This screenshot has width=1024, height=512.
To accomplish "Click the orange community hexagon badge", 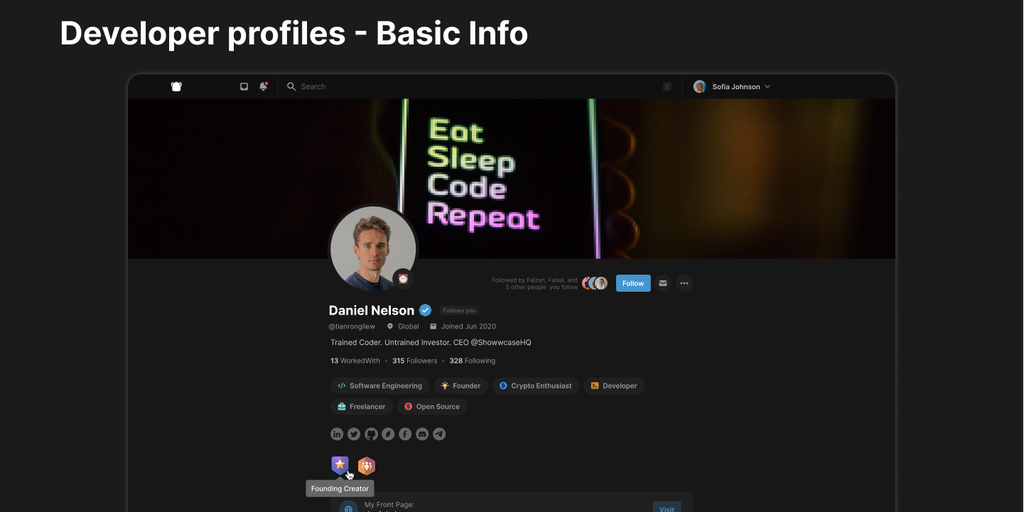I will coord(366,466).
